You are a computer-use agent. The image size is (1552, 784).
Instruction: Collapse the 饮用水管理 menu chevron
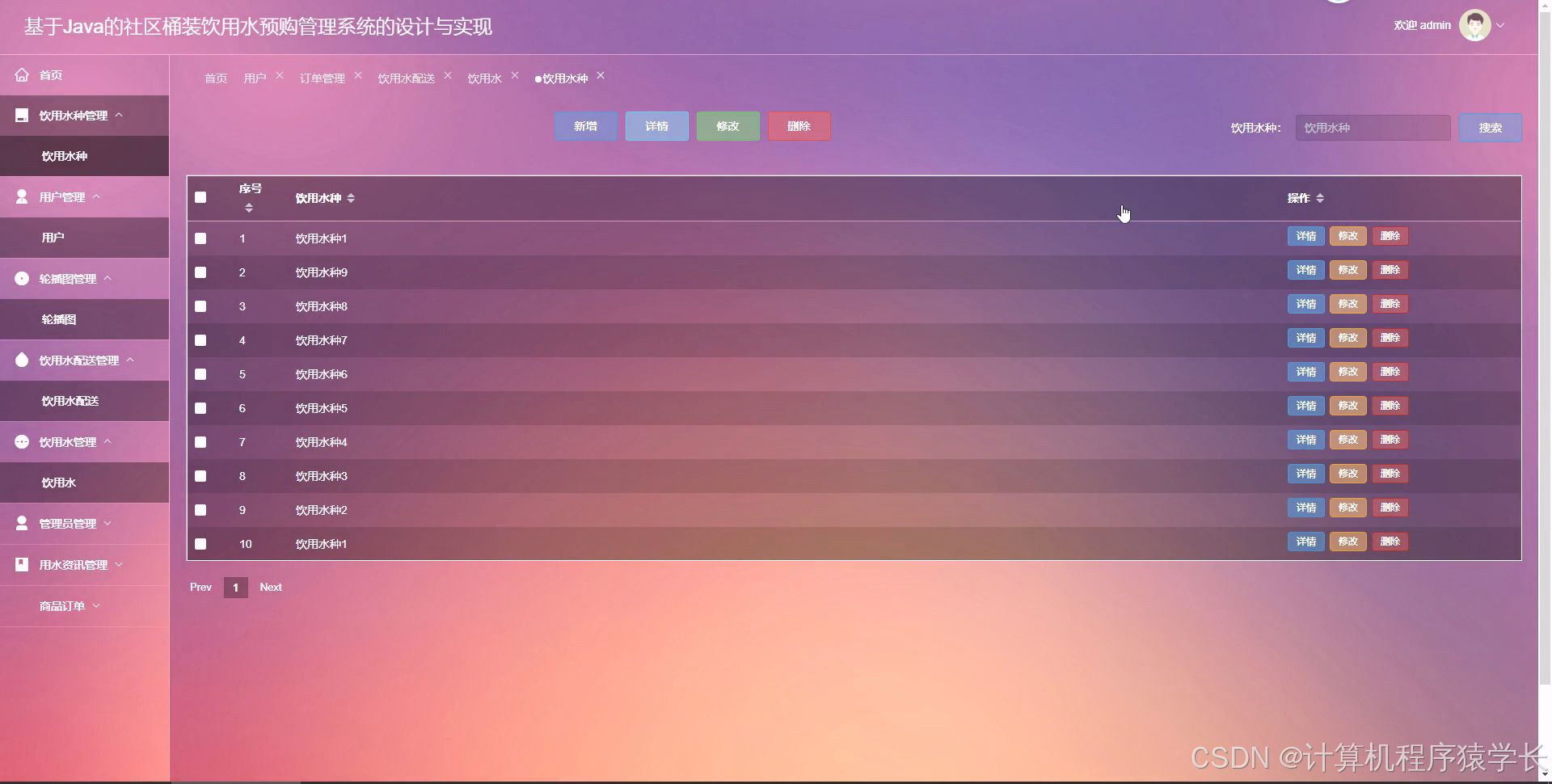click(x=108, y=441)
